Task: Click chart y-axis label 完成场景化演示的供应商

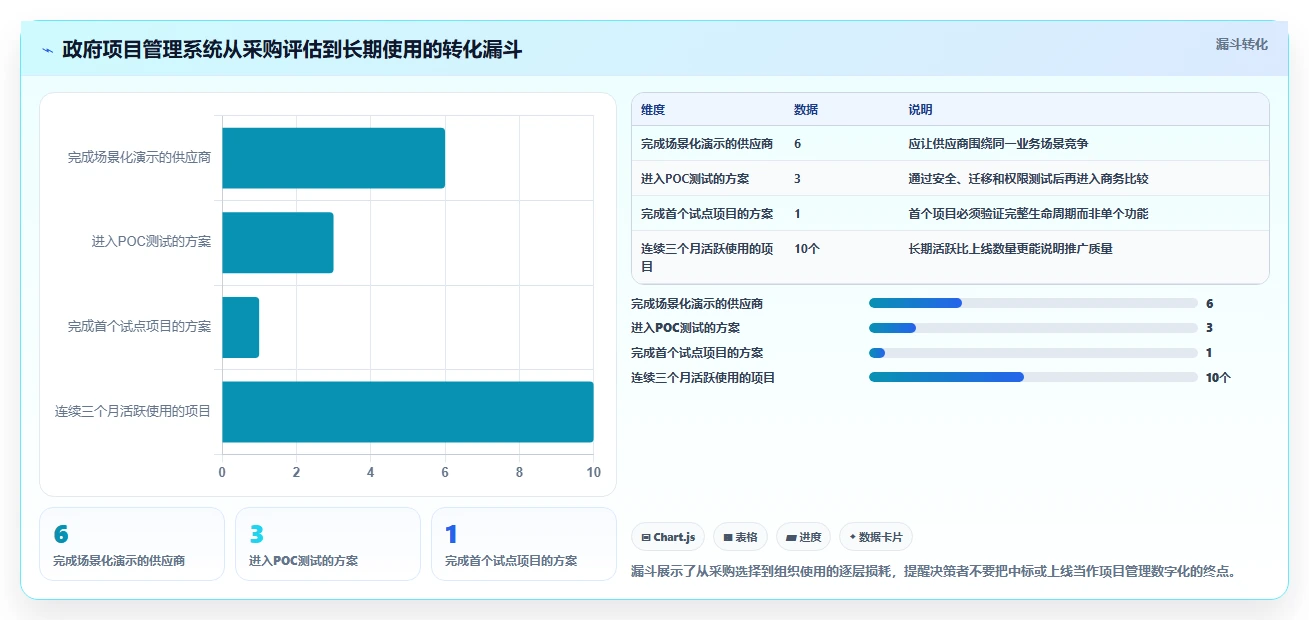Action: (x=139, y=158)
